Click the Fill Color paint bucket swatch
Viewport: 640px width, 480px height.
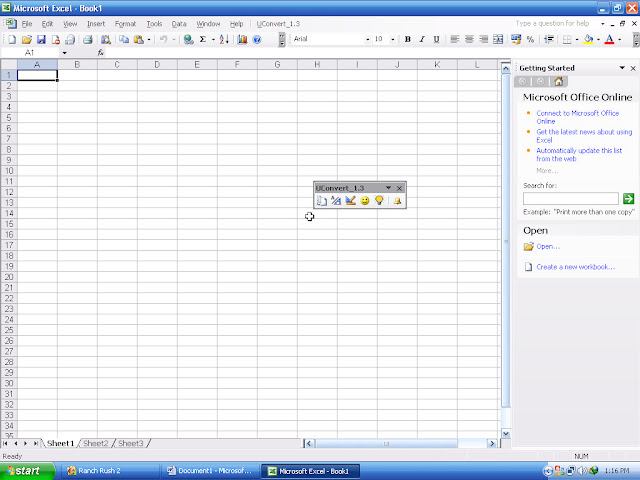pyautogui.click(x=588, y=39)
